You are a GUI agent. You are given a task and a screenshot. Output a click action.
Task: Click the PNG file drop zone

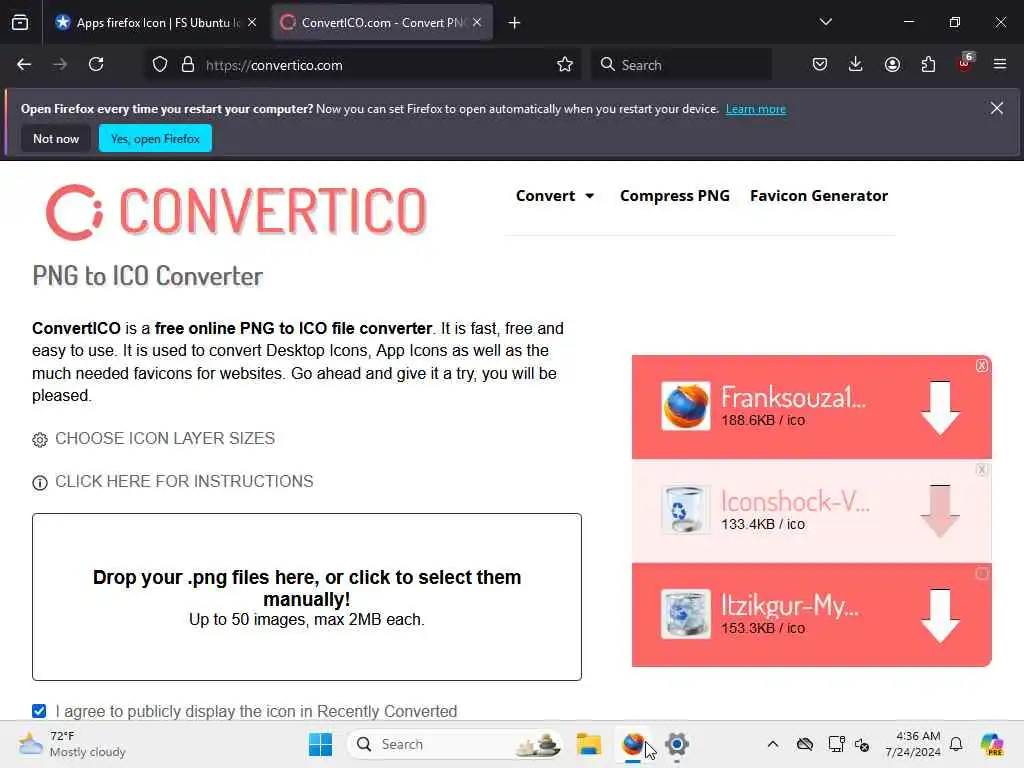tap(307, 597)
